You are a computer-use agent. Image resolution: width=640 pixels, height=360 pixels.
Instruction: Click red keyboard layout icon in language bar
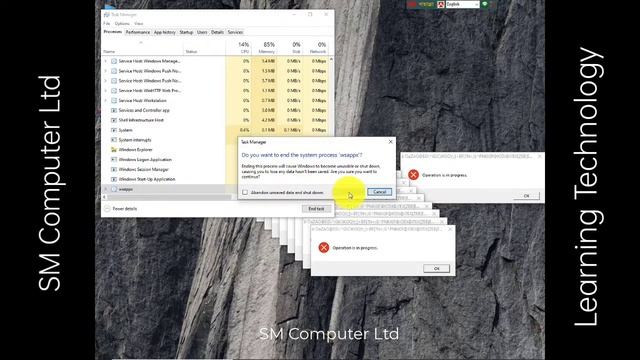[441, 4]
